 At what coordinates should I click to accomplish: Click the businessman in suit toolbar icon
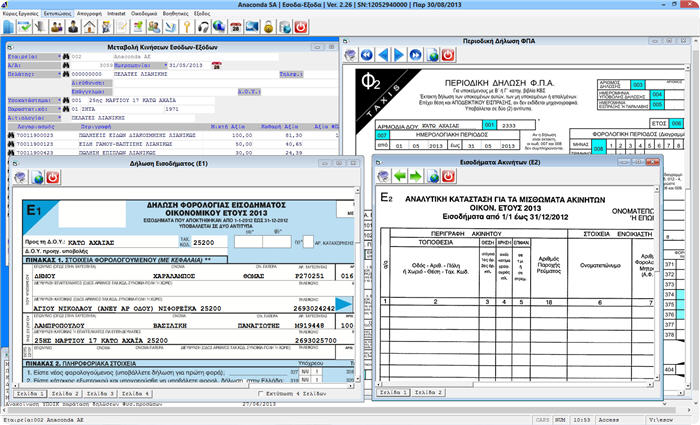(74, 27)
